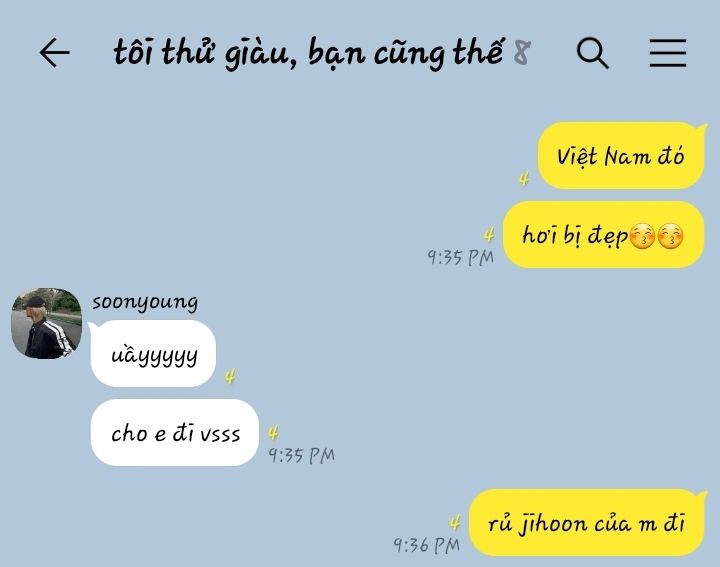Tap unread count 4 beside "rủ jihoon" message
The width and height of the screenshot is (720, 567).
pos(455,522)
